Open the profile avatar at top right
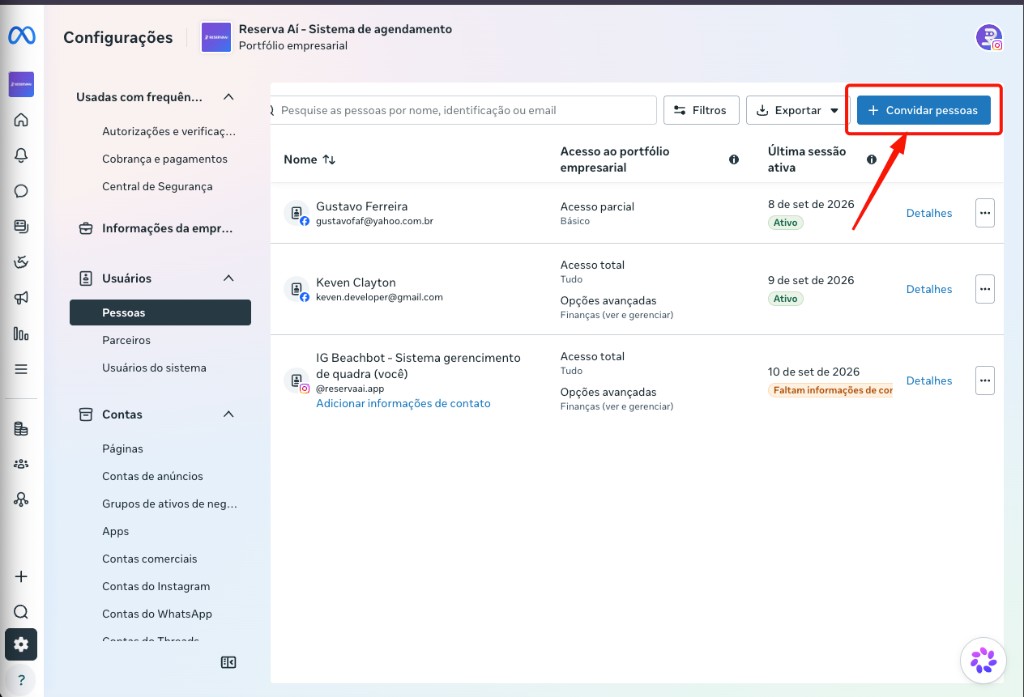The width and height of the screenshot is (1024, 697). [x=989, y=37]
